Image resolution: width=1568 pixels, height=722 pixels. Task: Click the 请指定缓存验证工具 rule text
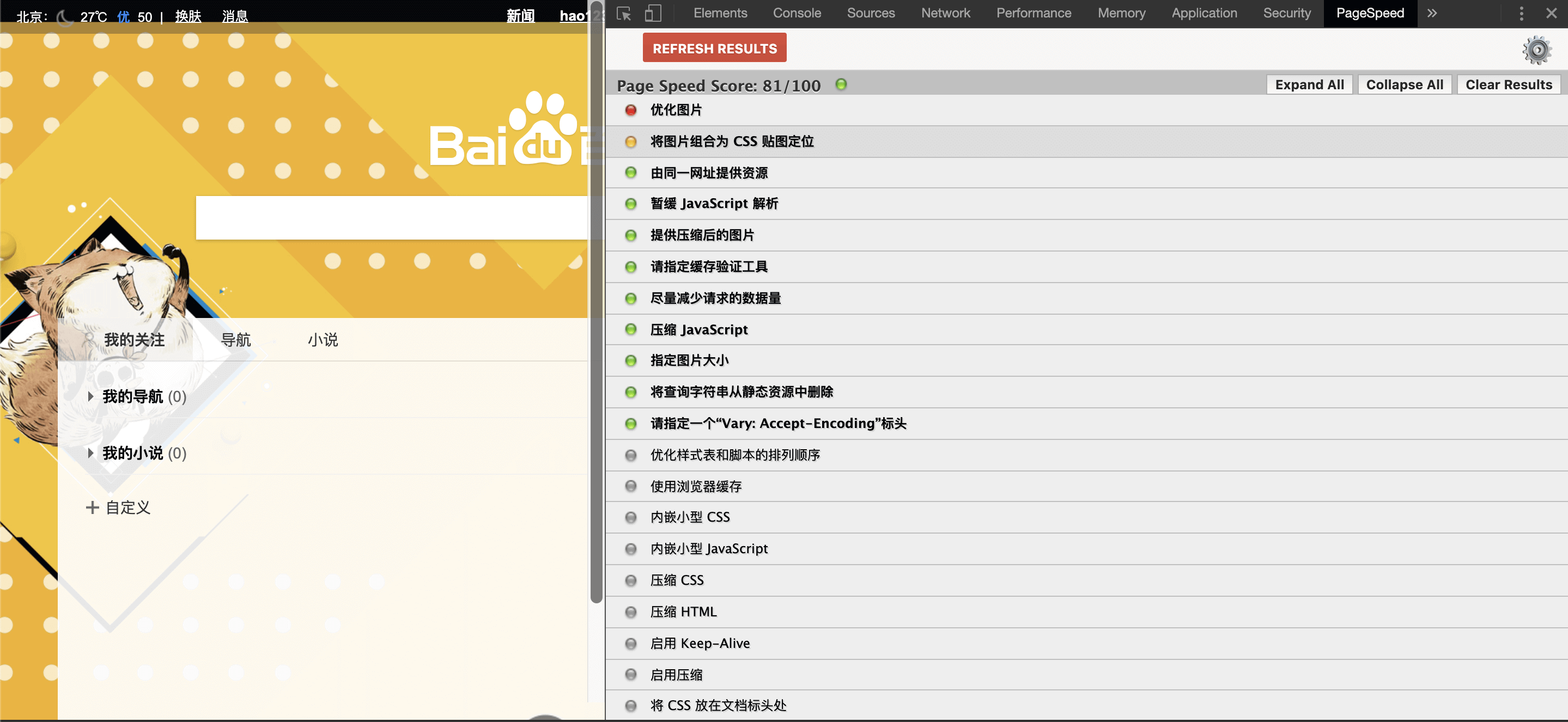pyautogui.click(x=708, y=267)
